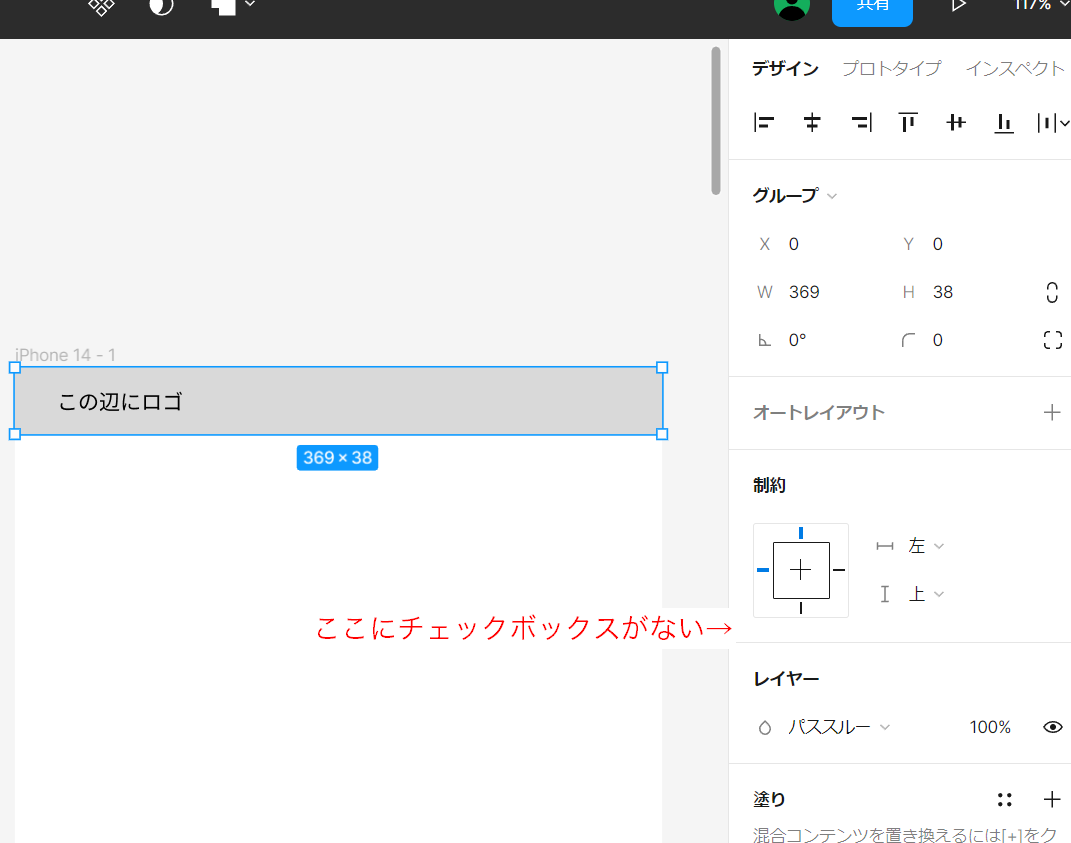Screen dimensions: 1071x843
Task: Select the align right icon
Action: coord(860,122)
